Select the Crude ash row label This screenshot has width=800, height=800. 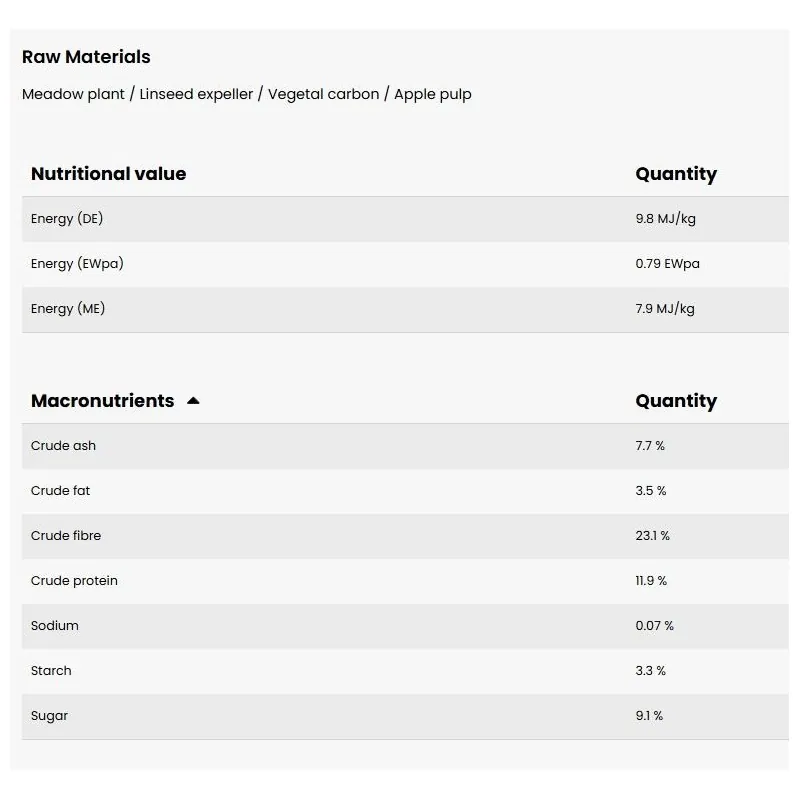[63, 446]
